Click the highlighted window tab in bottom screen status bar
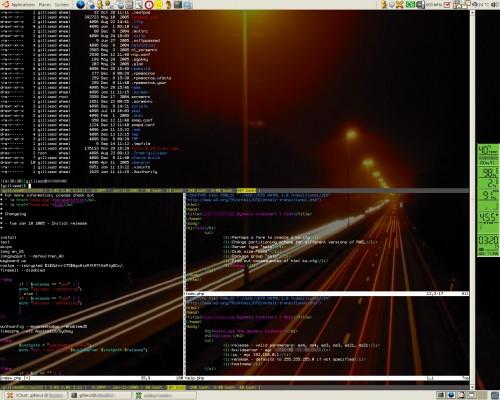Viewport: 500px width, 400px height. [176, 387]
